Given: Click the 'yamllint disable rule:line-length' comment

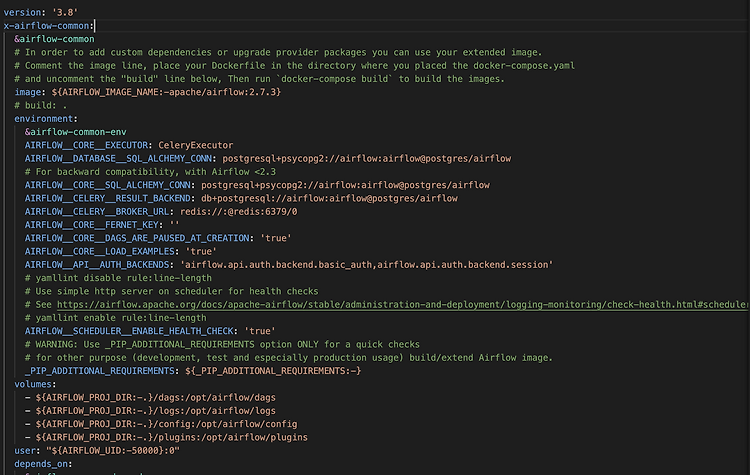Looking at the screenshot, I should pyautogui.click(x=118, y=278).
